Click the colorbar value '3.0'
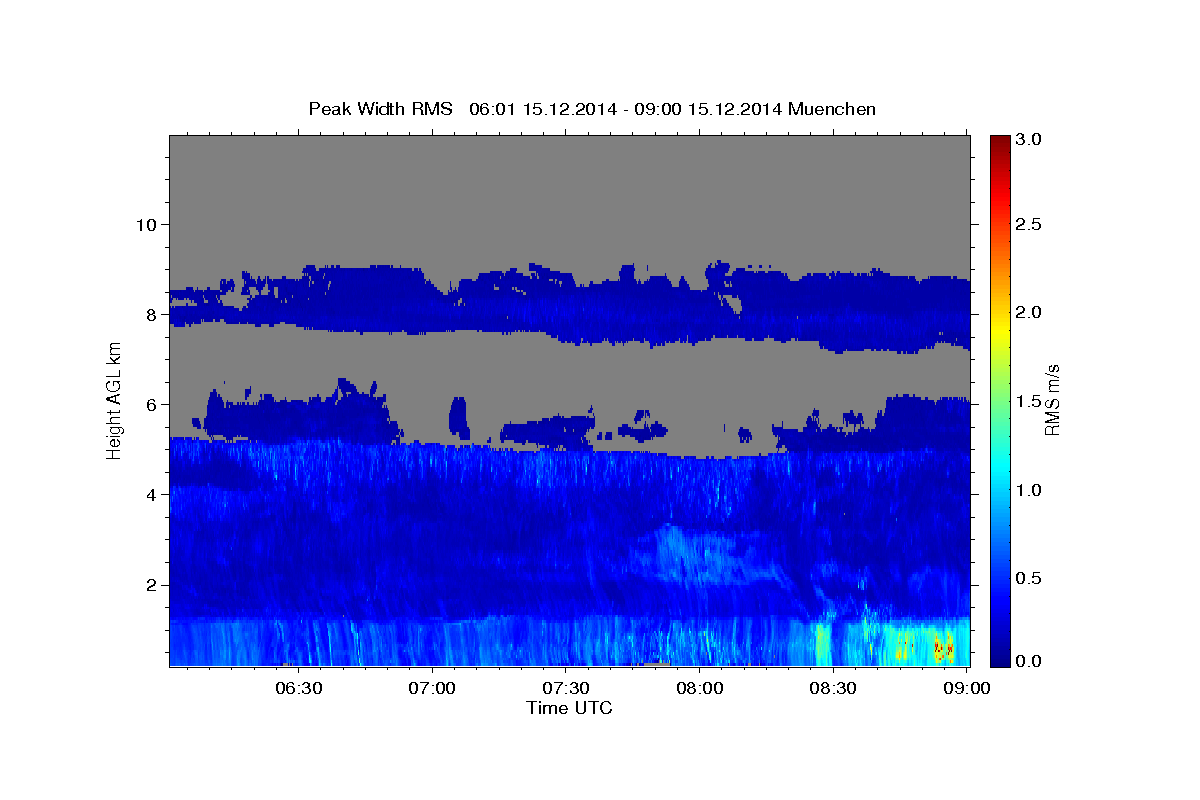Image resolution: width=1200 pixels, height=800 pixels. [x=1031, y=140]
